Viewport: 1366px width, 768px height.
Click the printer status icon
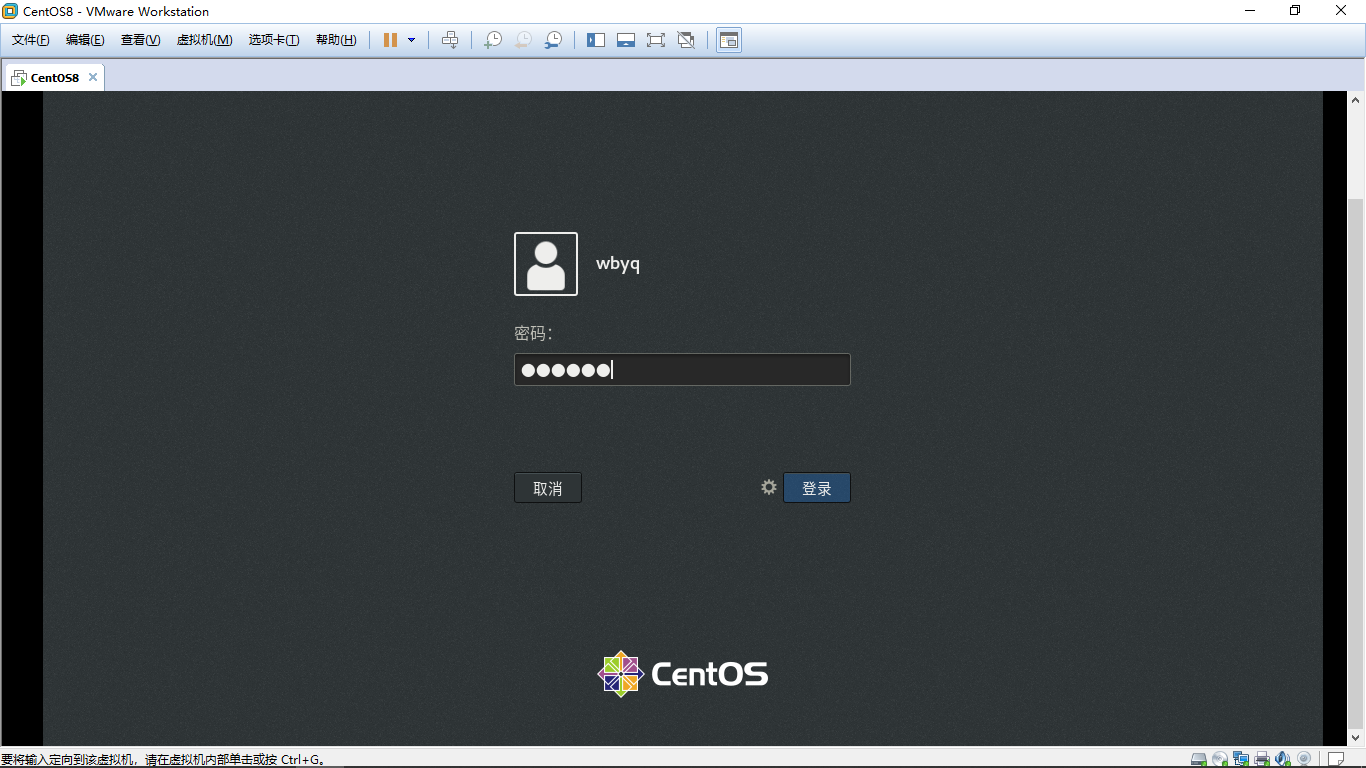[1262, 759]
